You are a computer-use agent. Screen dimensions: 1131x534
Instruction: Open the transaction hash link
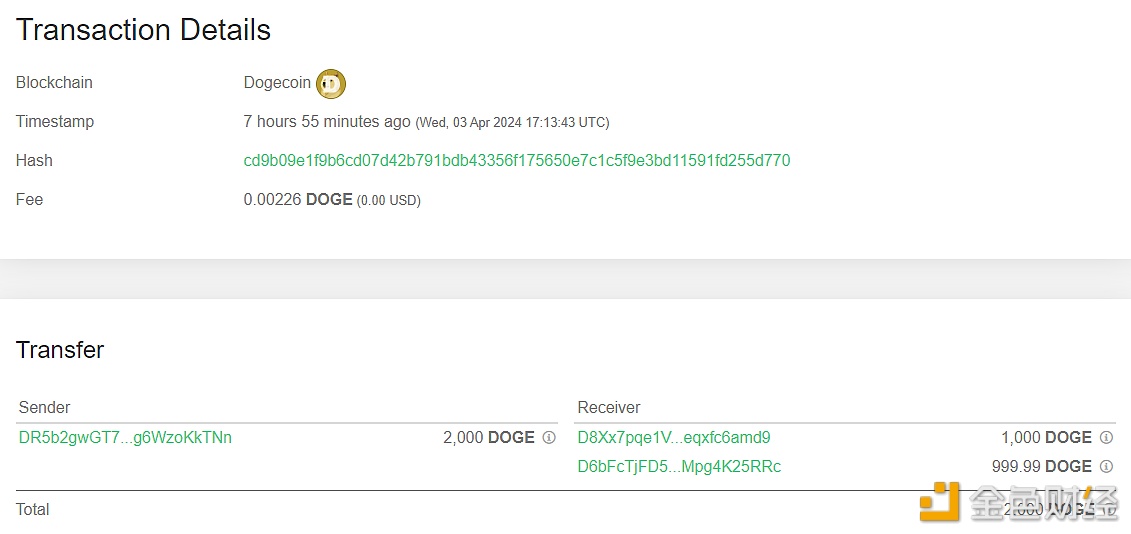click(516, 161)
